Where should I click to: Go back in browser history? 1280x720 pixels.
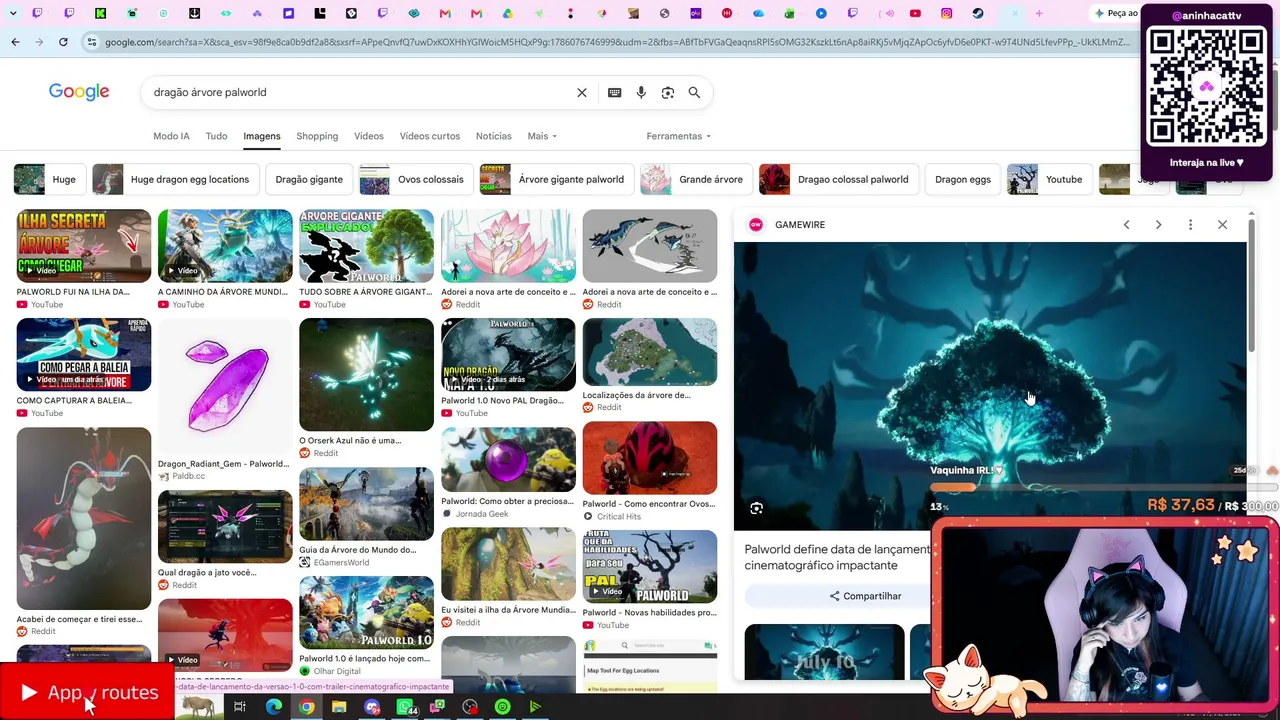tap(15, 42)
